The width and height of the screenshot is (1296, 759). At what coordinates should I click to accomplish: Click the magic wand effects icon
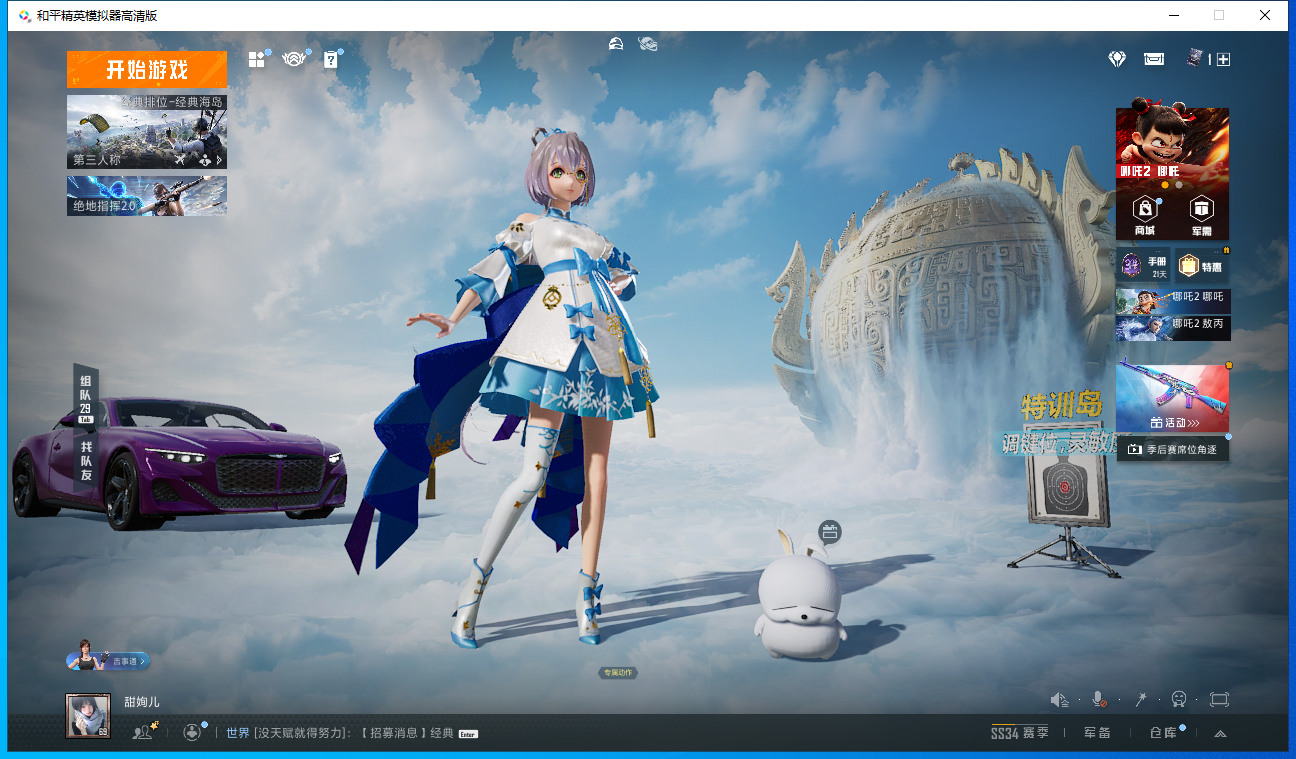pos(1139,699)
